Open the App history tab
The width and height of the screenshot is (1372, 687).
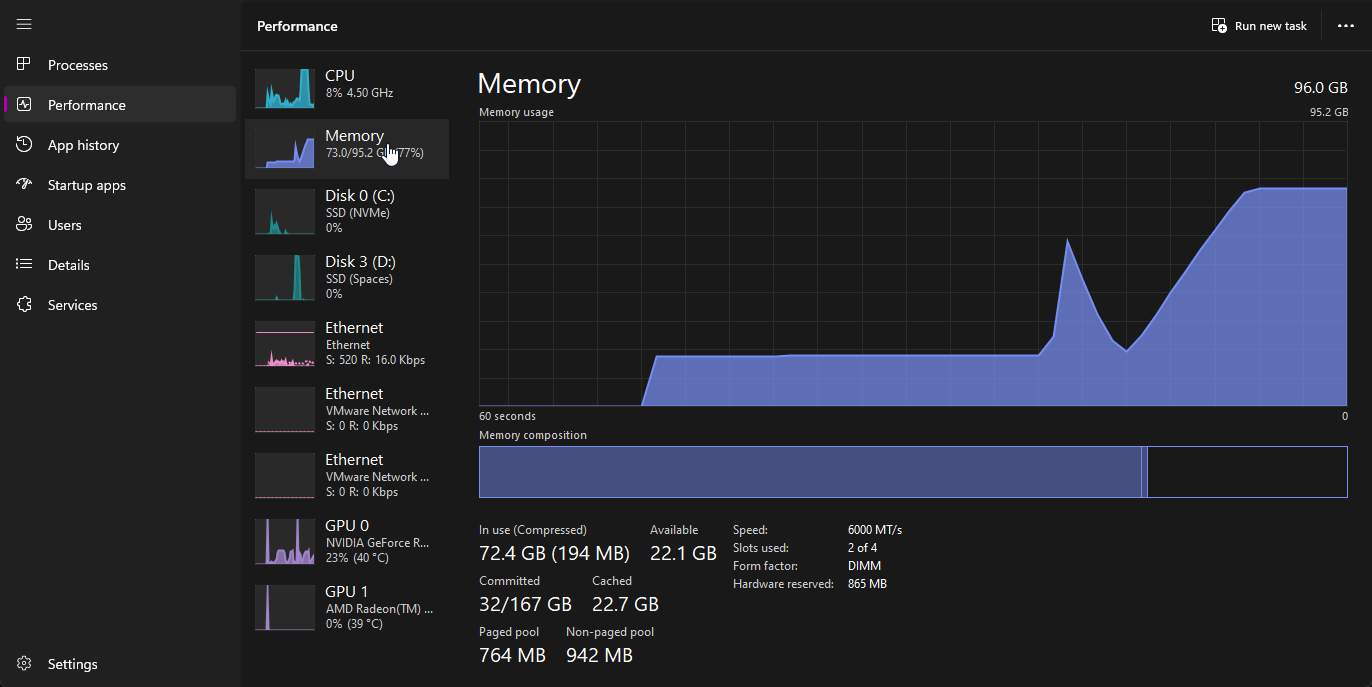click(x=120, y=145)
